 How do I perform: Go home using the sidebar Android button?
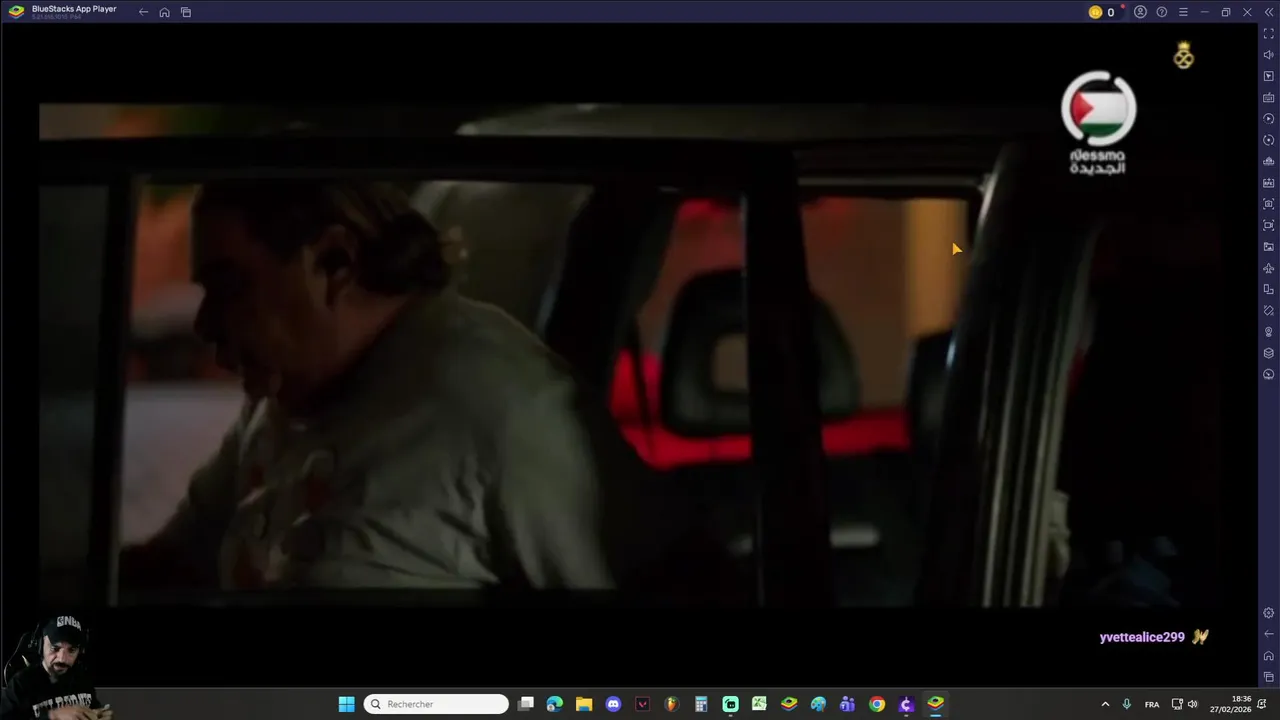click(x=1269, y=656)
